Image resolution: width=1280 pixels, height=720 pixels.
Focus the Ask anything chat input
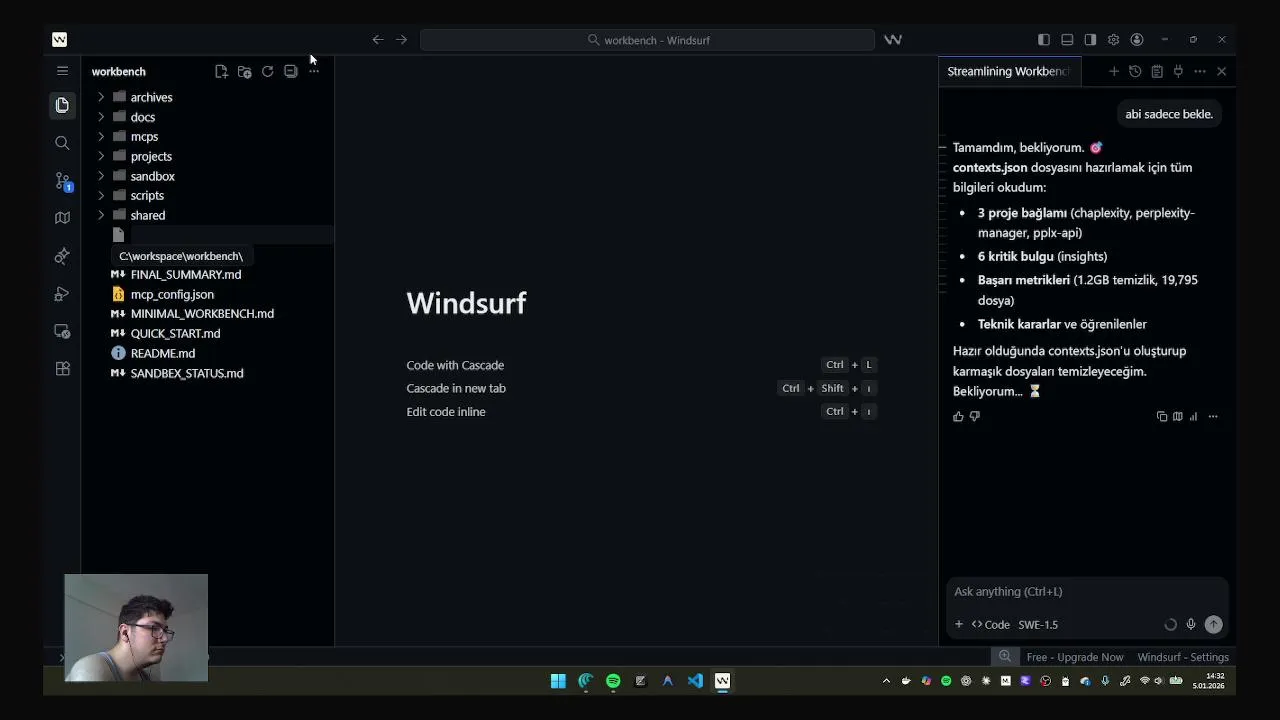(x=1086, y=592)
